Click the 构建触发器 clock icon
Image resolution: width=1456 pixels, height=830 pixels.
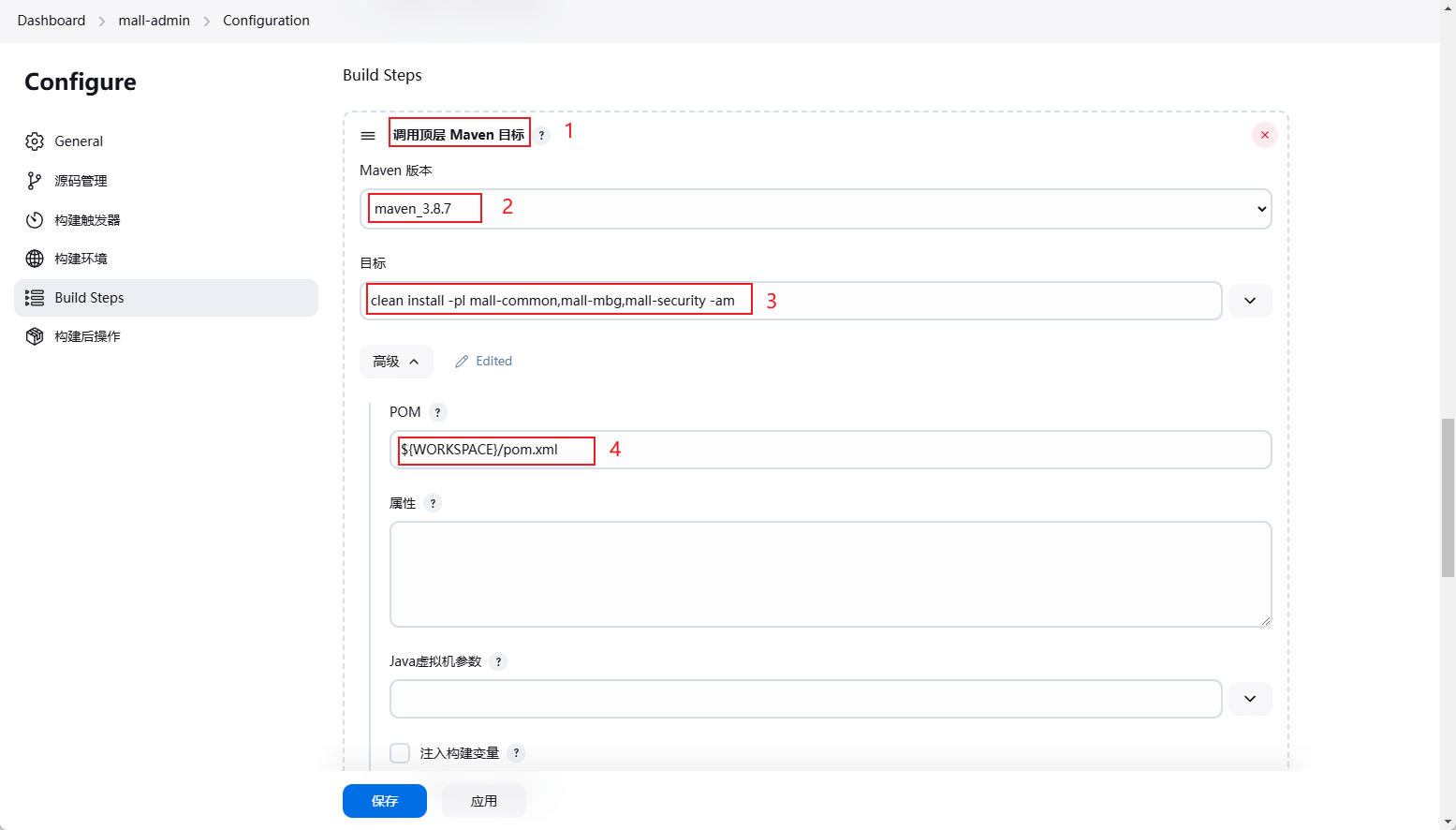pyautogui.click(x=35, y=220)
